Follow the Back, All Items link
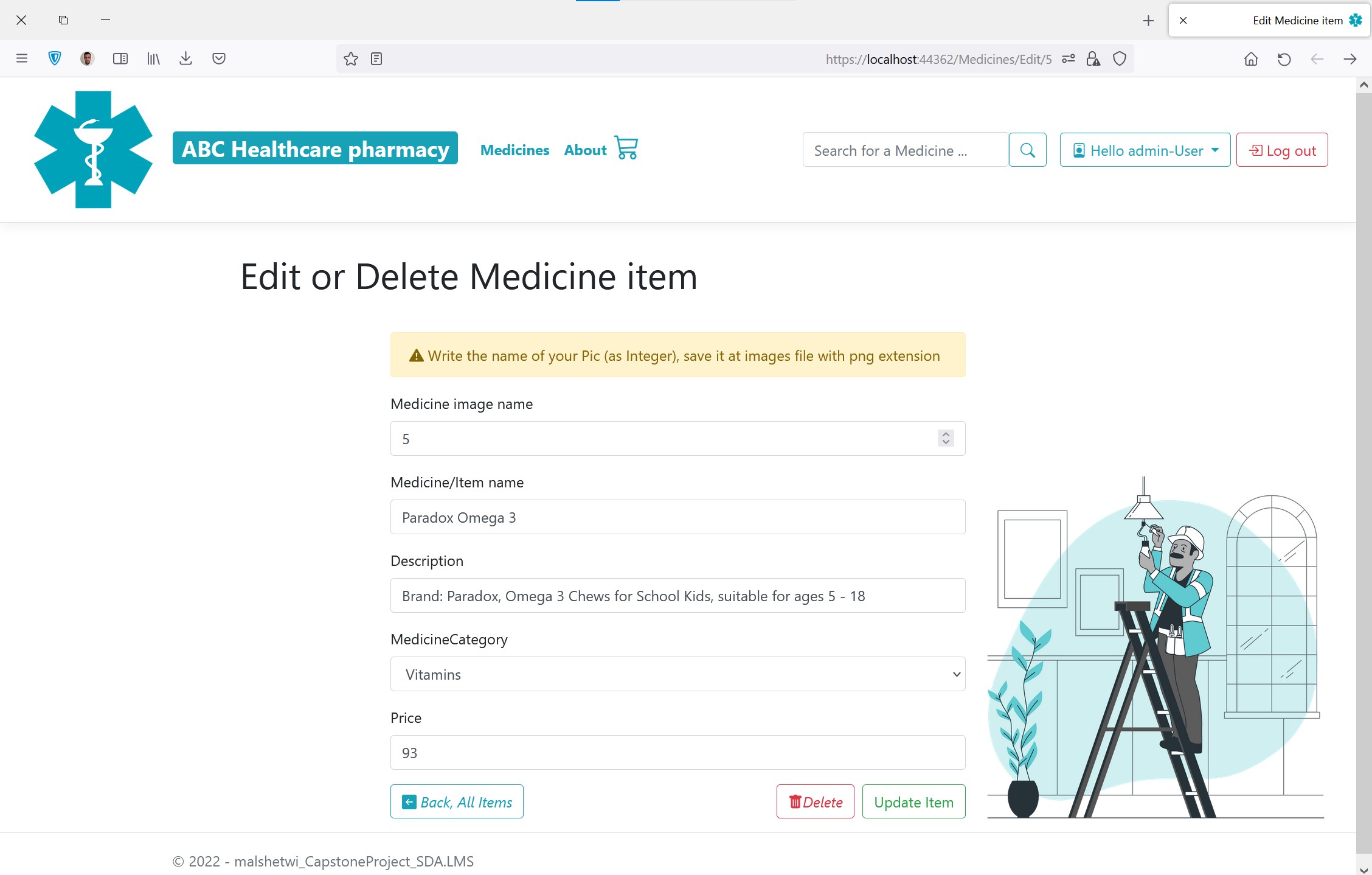This screenshot has width=1372, height=875. tap(457, 801)
